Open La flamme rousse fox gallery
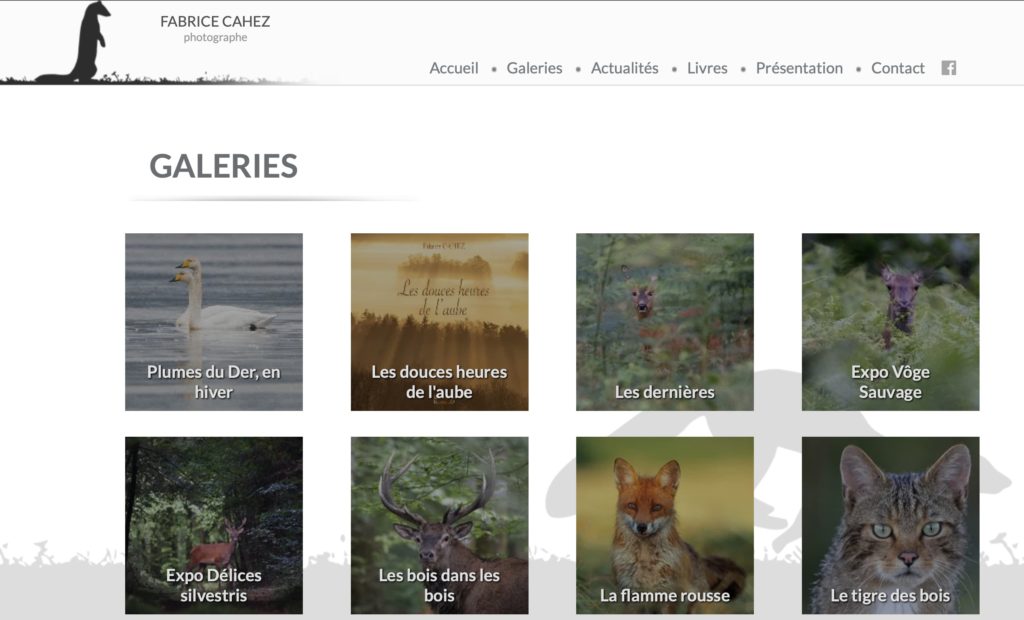This screenshot has width=1024, height=620. click(665, 525)
